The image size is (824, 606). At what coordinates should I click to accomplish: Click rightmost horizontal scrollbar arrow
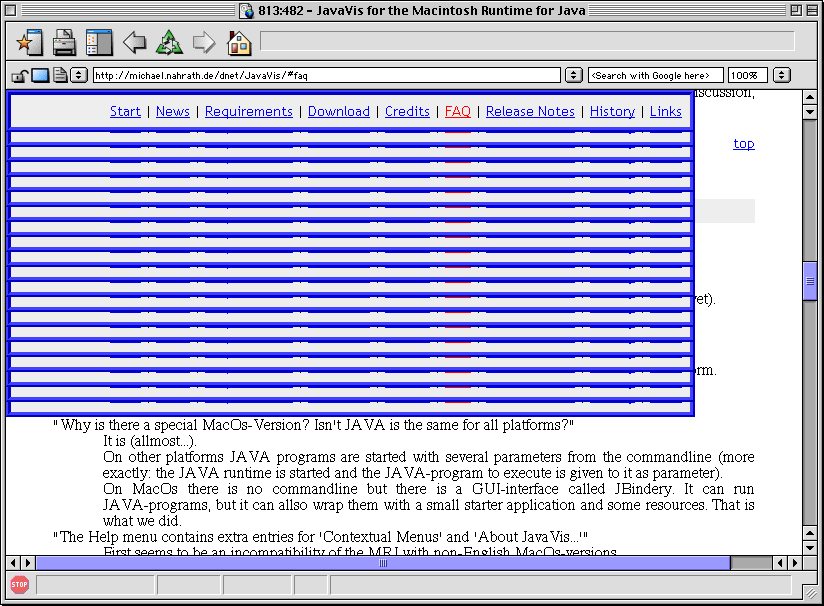coord(795,563)
